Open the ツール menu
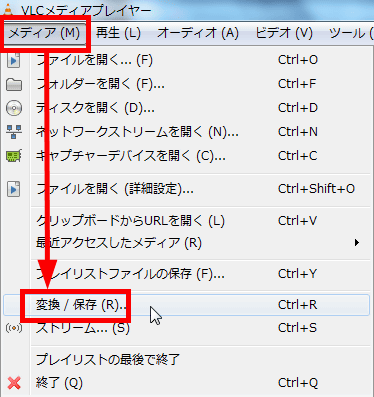 (351, 33)
